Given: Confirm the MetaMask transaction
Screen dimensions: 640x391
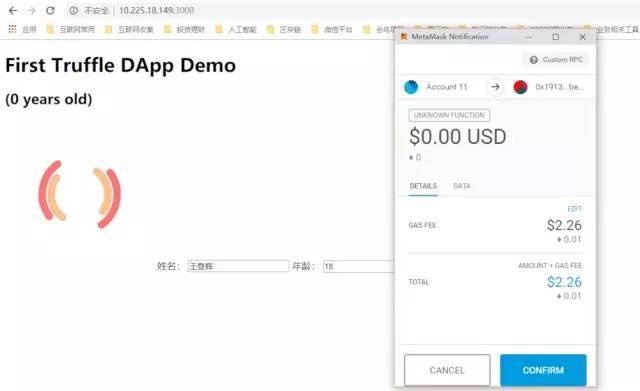Looking at the screenshot, I should [543, 370].
